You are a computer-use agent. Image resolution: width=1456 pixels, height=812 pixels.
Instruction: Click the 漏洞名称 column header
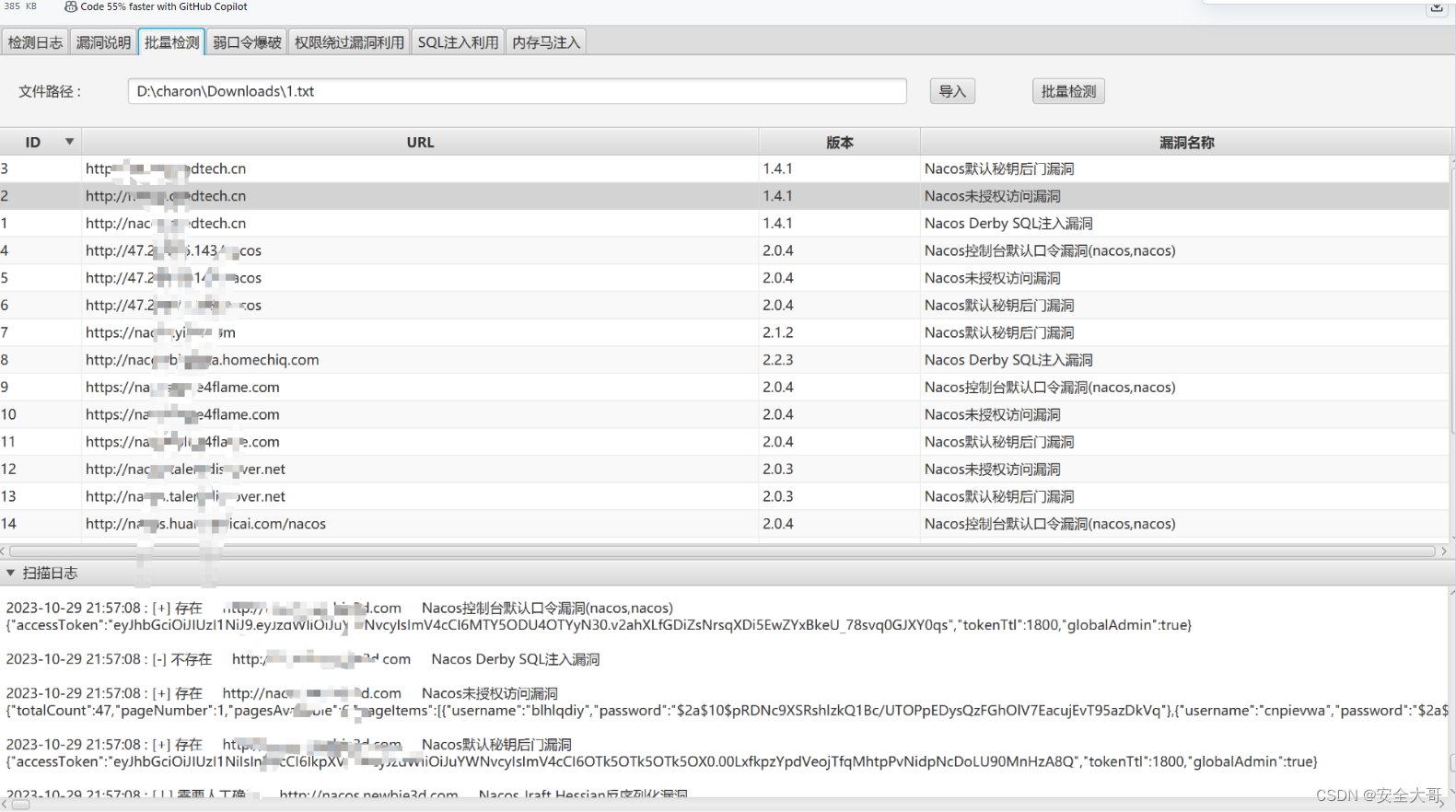coord(1186,142)
